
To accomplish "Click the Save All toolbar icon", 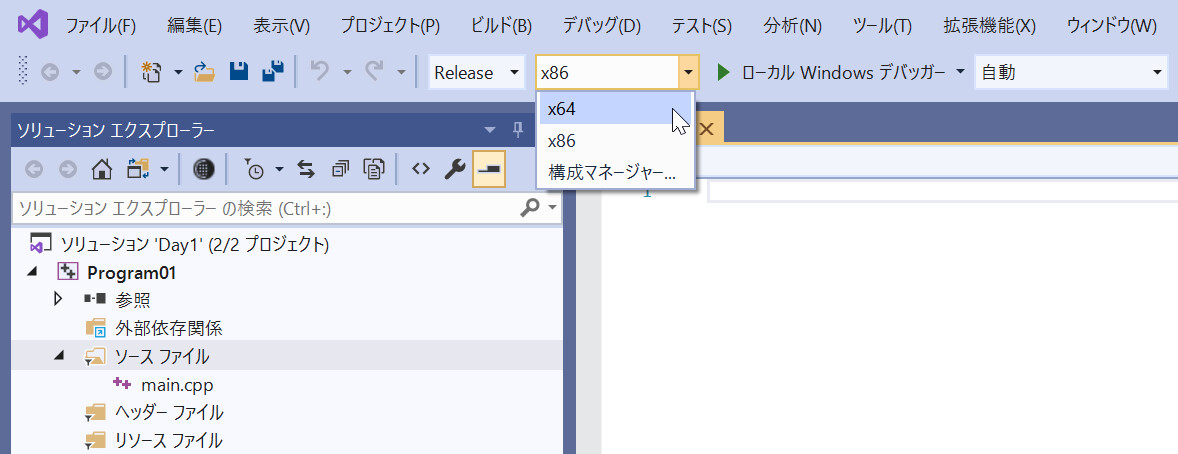I will pos(272,72).
